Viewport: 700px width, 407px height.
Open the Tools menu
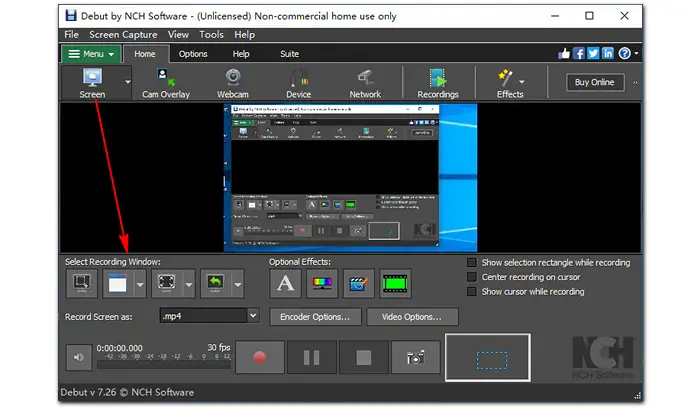211,34
